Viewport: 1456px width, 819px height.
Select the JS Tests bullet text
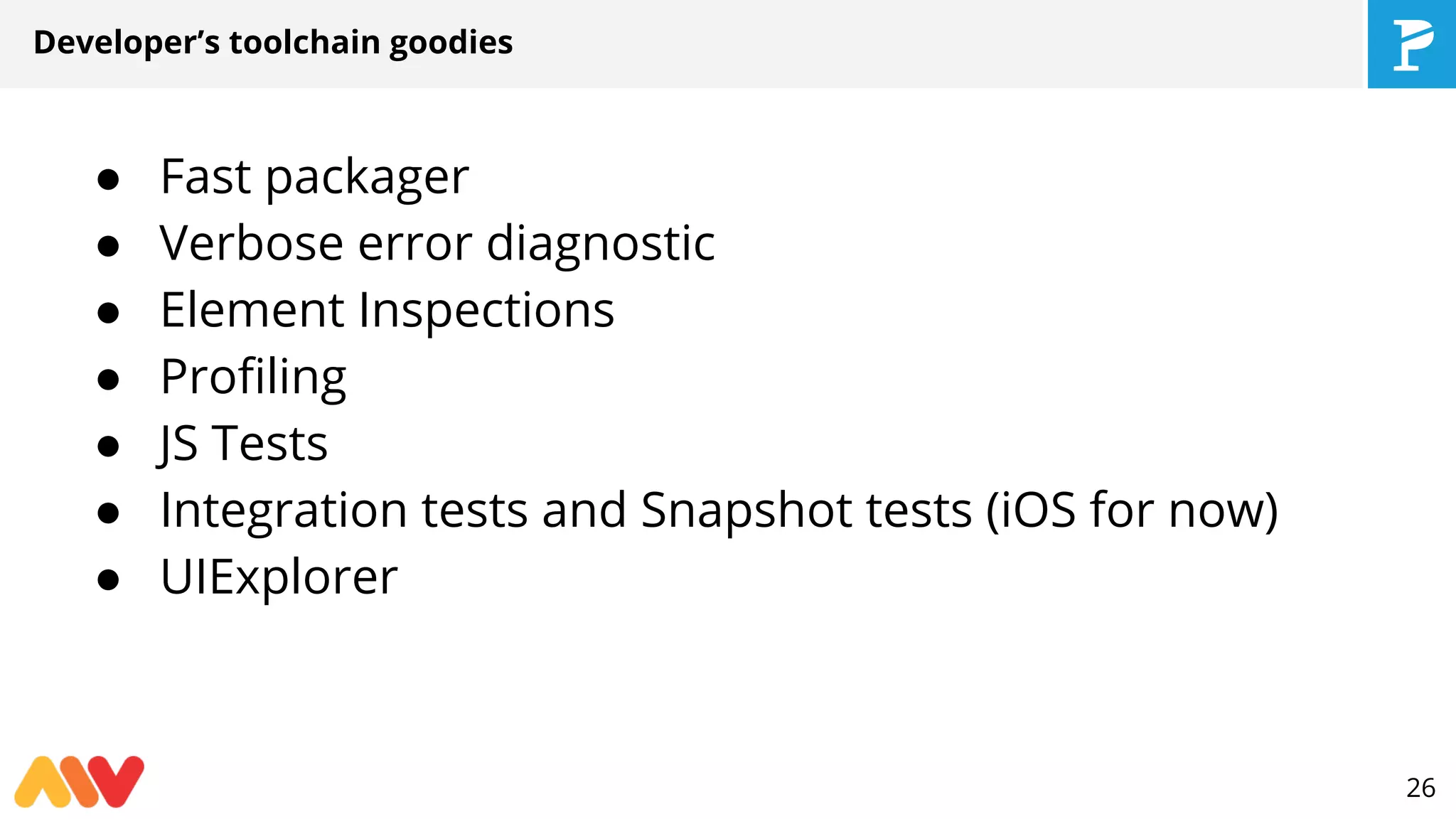243,444
